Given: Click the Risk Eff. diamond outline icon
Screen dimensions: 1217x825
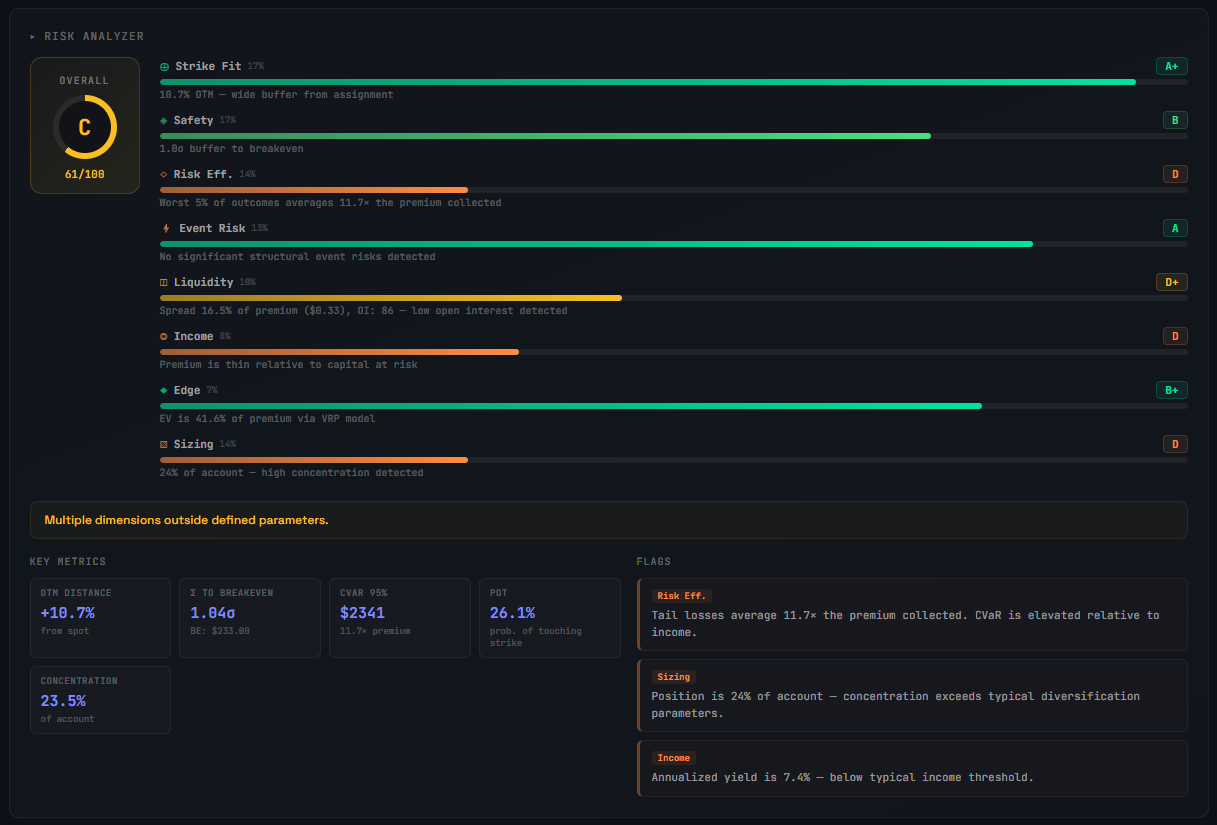Looking at the screenshot, I should (164, 175).
